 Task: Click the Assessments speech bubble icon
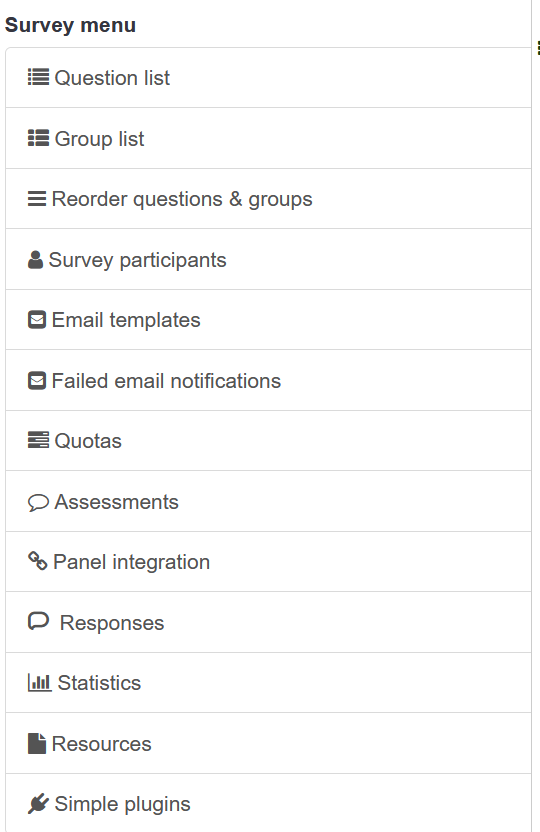pos(38,502)
